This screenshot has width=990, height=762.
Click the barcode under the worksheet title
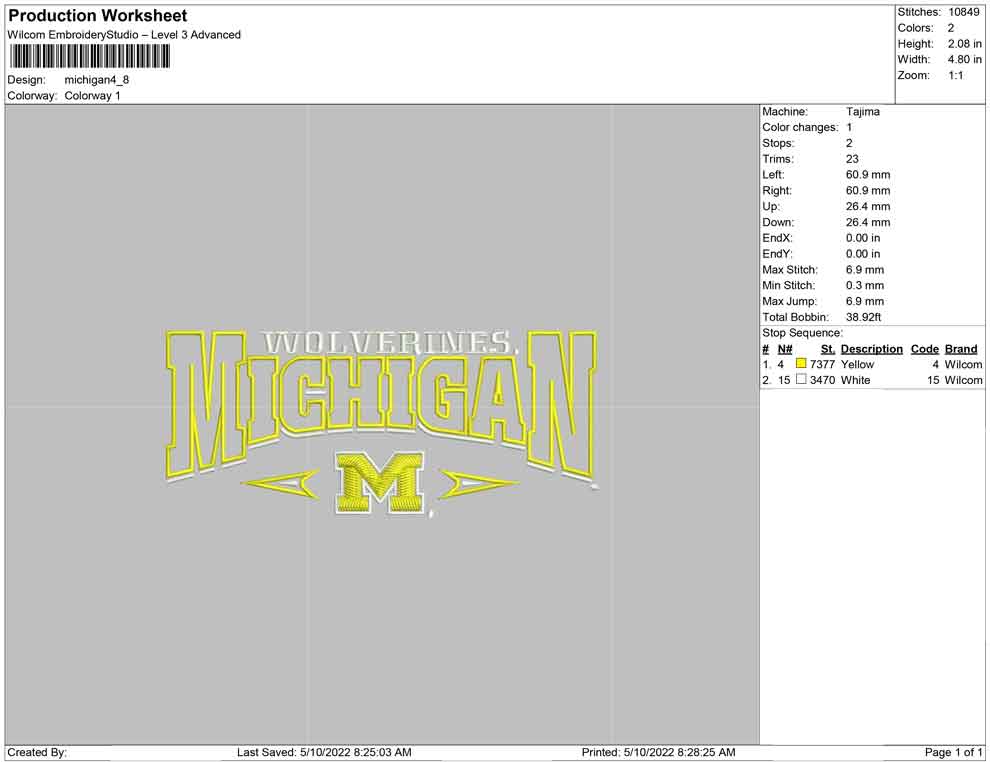click(90, 57)
